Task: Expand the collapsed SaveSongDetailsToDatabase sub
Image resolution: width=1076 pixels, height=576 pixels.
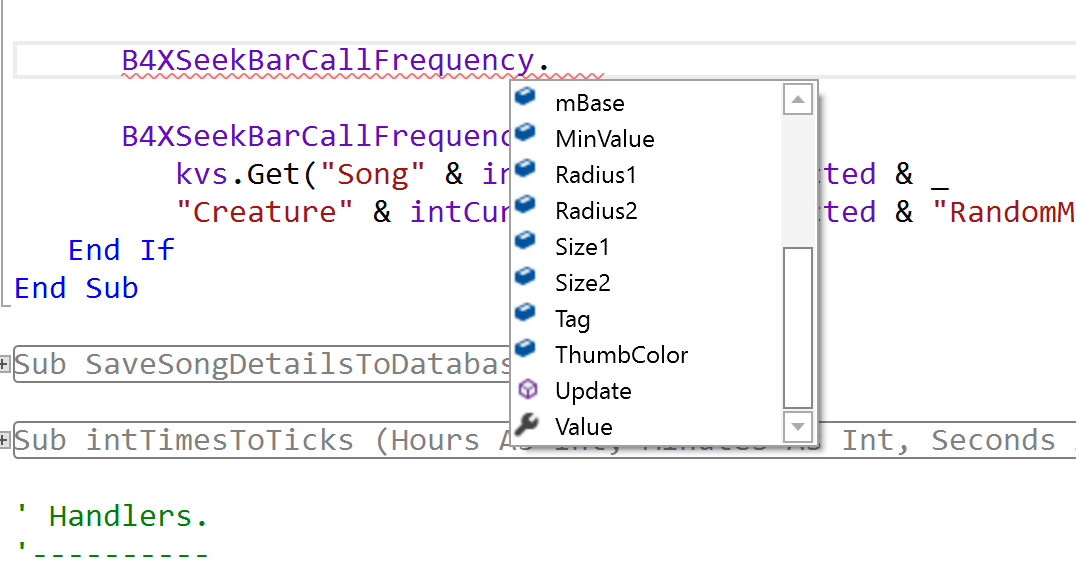Action: coord(7,364)
